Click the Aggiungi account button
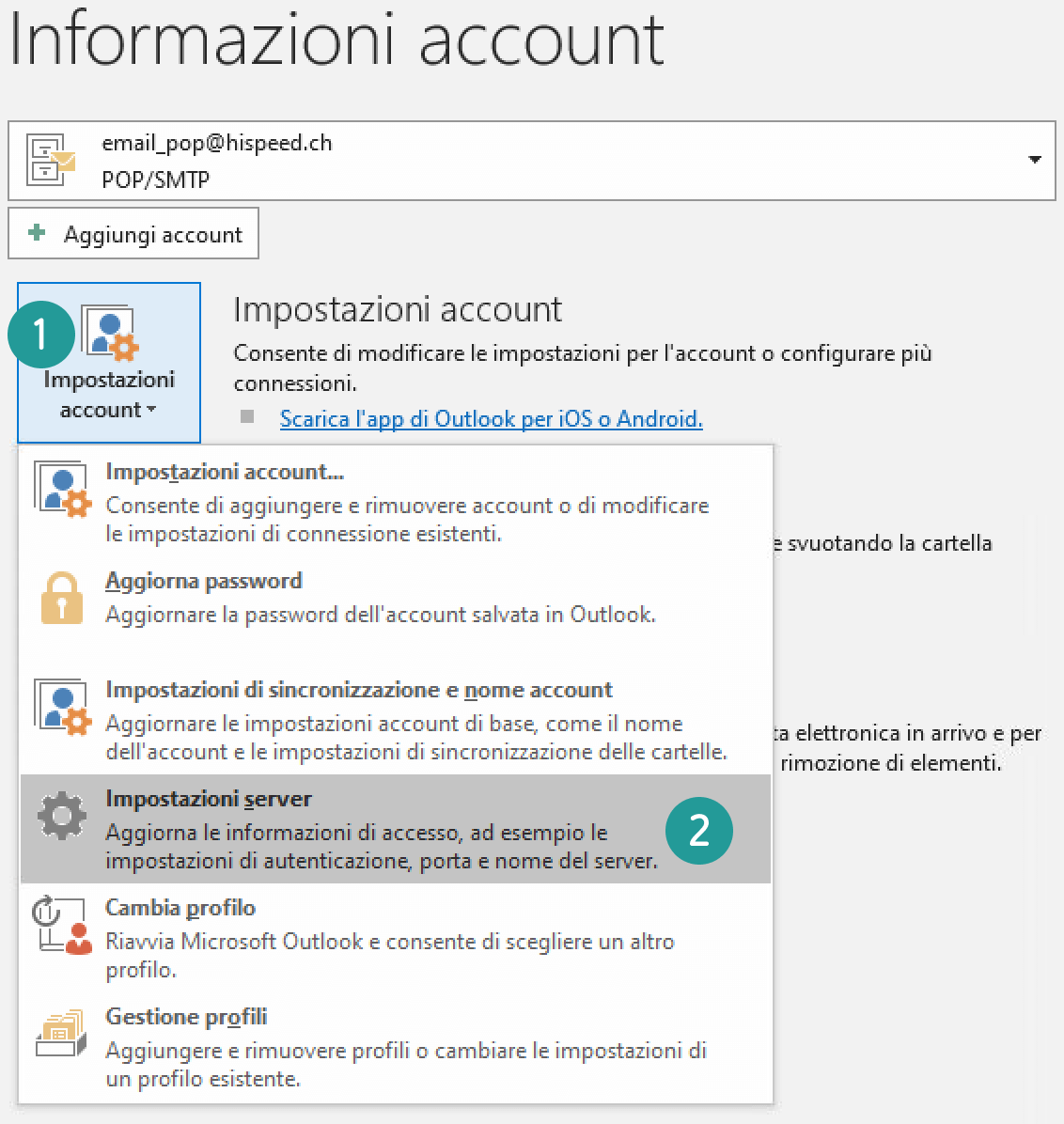Viewport: 1064px width, 1124px height. click(x=133, y=234)
